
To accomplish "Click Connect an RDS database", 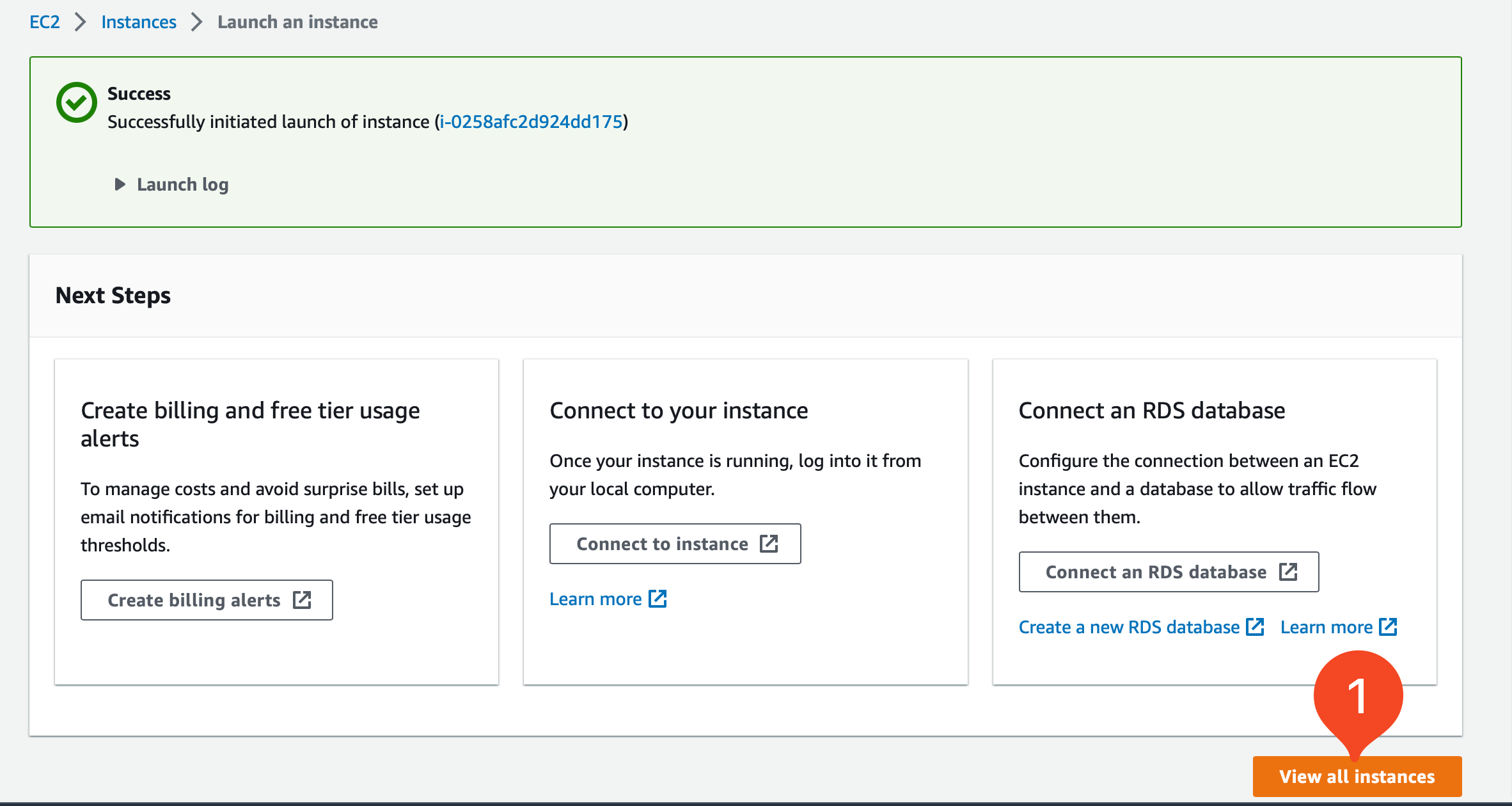I will (x=1155, y=572).
